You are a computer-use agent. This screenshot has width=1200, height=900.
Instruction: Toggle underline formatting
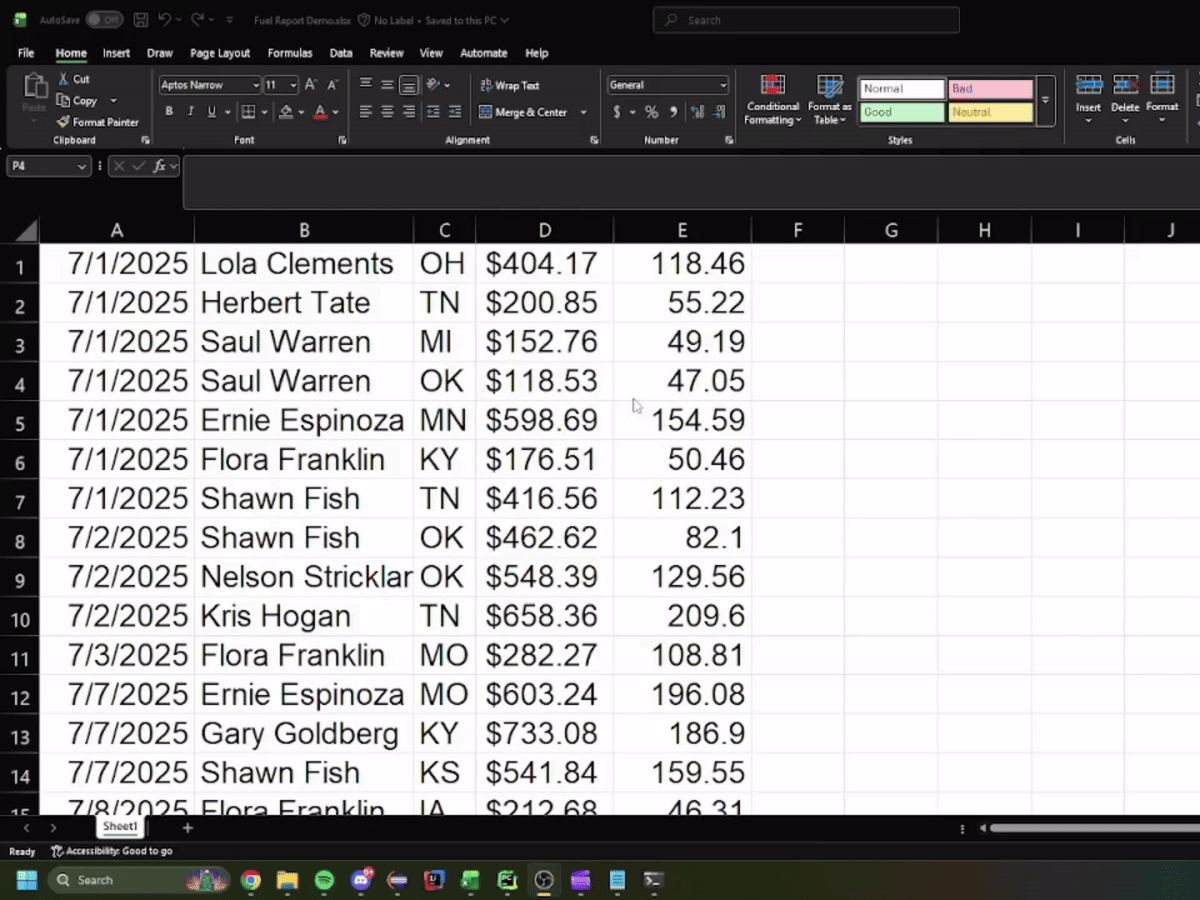210,111
